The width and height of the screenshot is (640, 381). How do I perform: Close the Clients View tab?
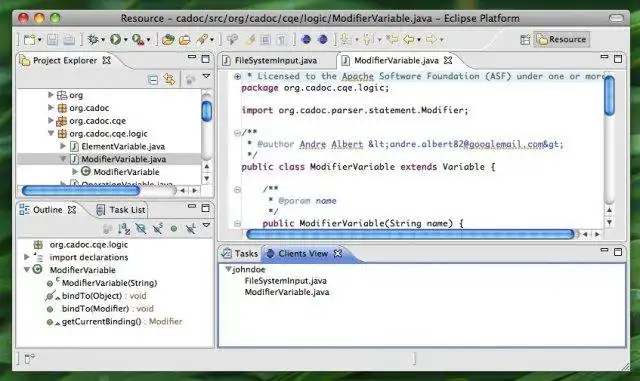pyautogui.click(x=338, y=254)
